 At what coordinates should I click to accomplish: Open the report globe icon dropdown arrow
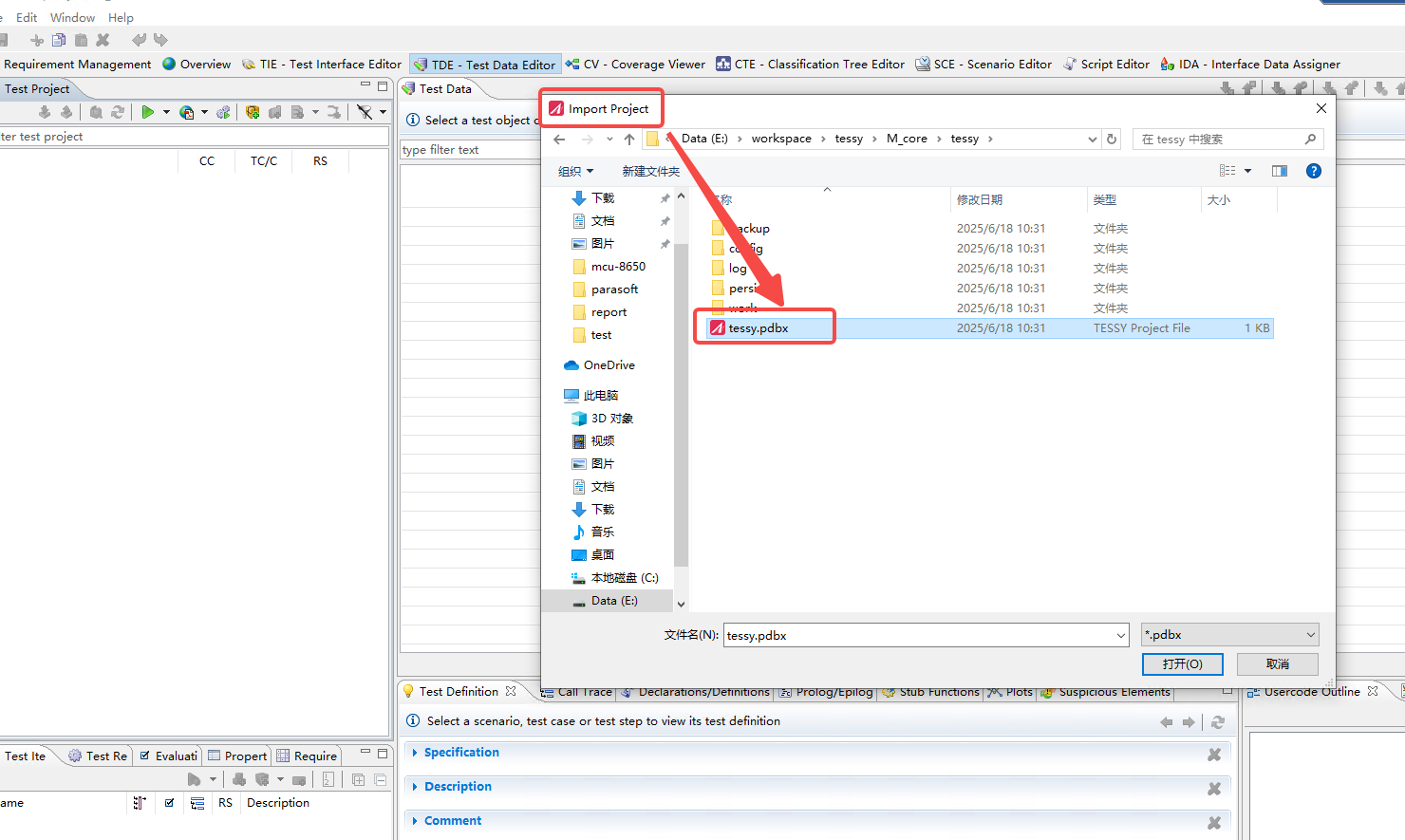pos(204,112)
